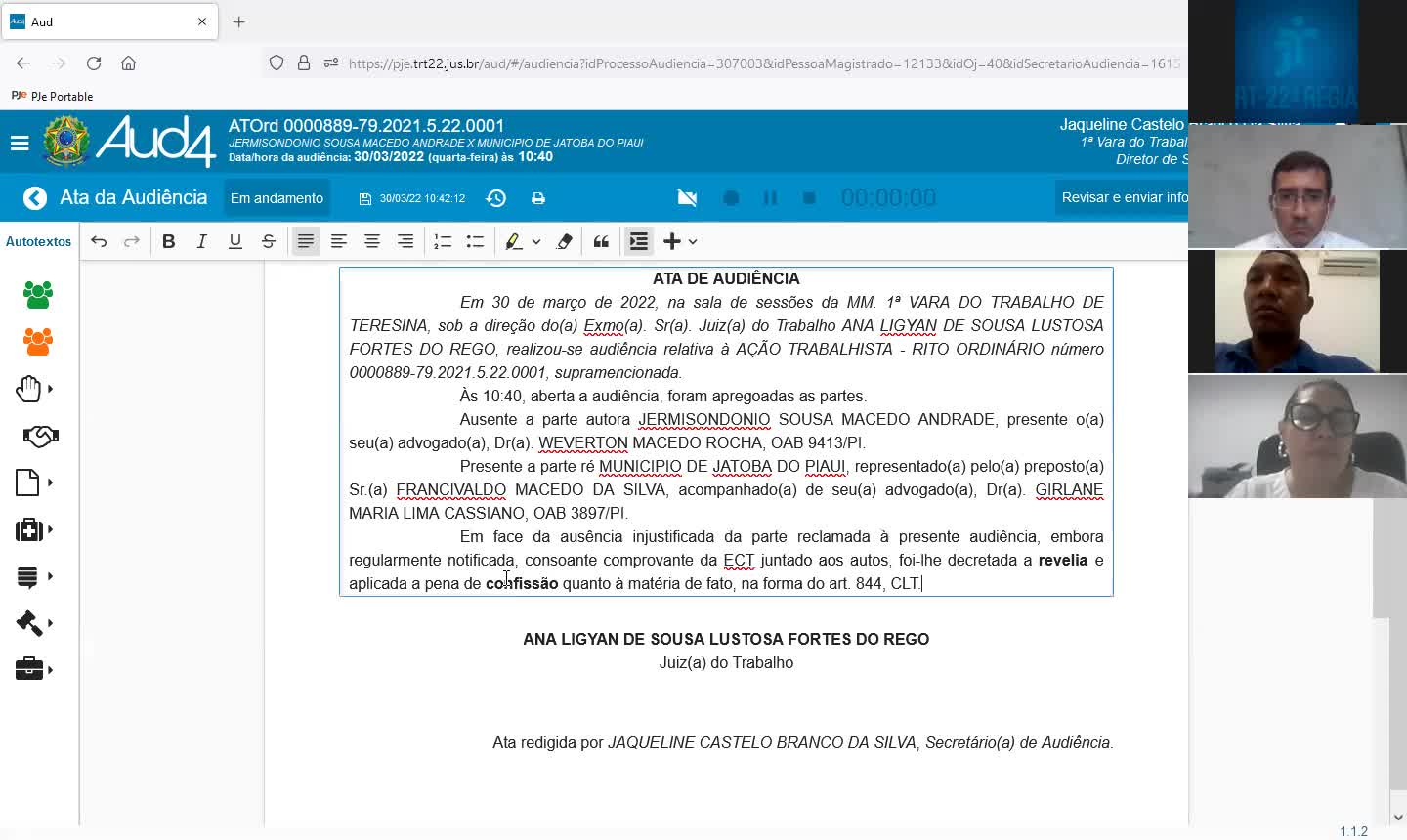
Task: Select the blue shirt participant video
Action: pyautogui.click(x=1298, y=312)
